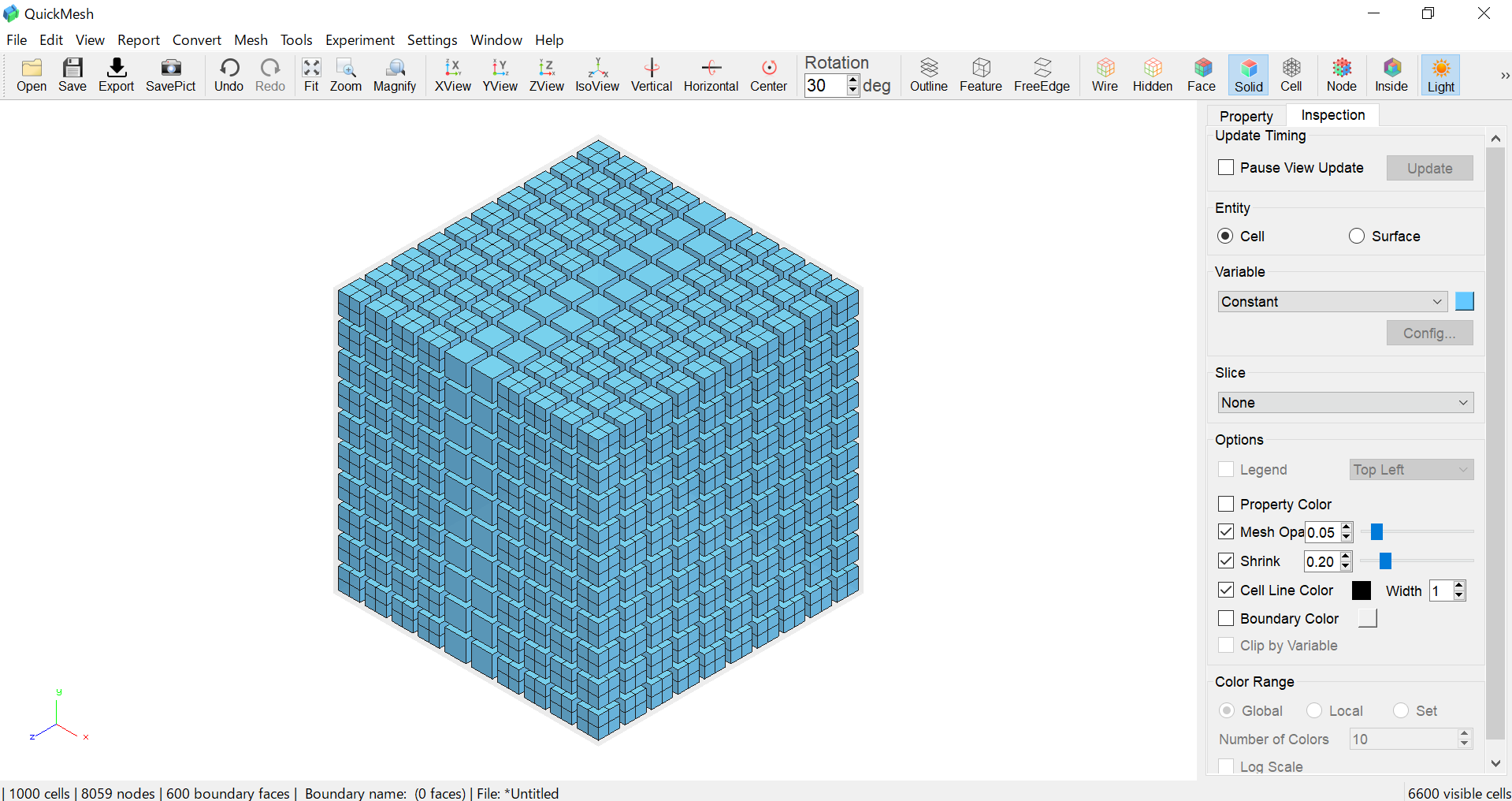
Task: Decrease the Shrink value spinner
Action: [x=1346, y=566]
